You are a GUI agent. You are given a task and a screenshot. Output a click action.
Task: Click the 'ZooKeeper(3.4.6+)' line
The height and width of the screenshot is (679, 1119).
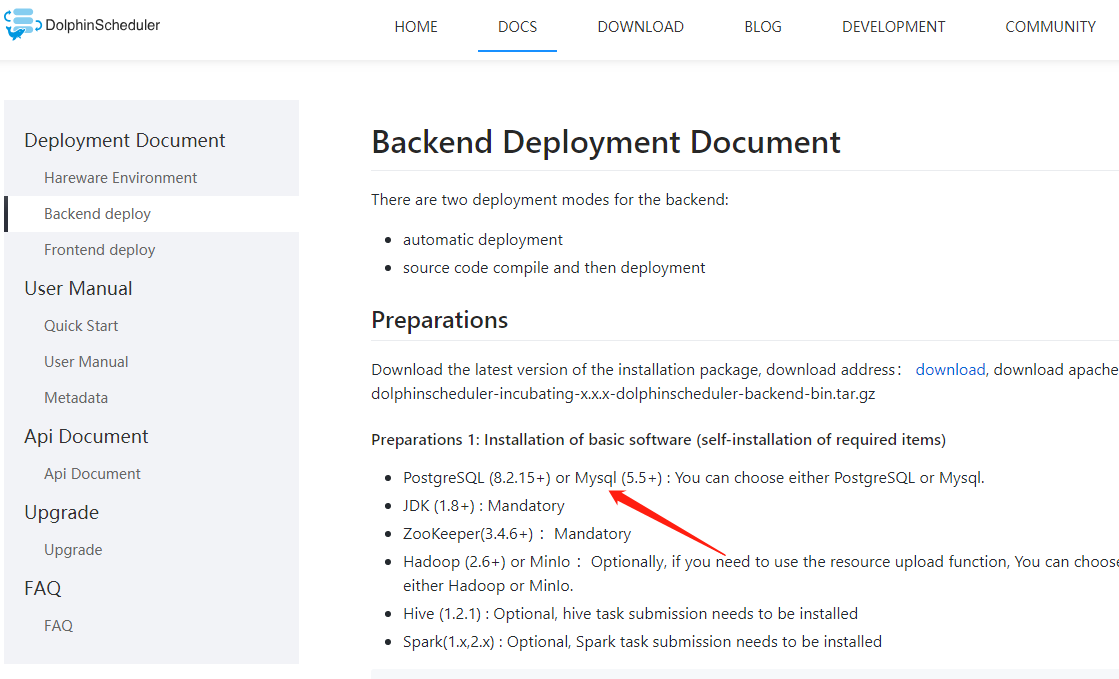point(517,534)
